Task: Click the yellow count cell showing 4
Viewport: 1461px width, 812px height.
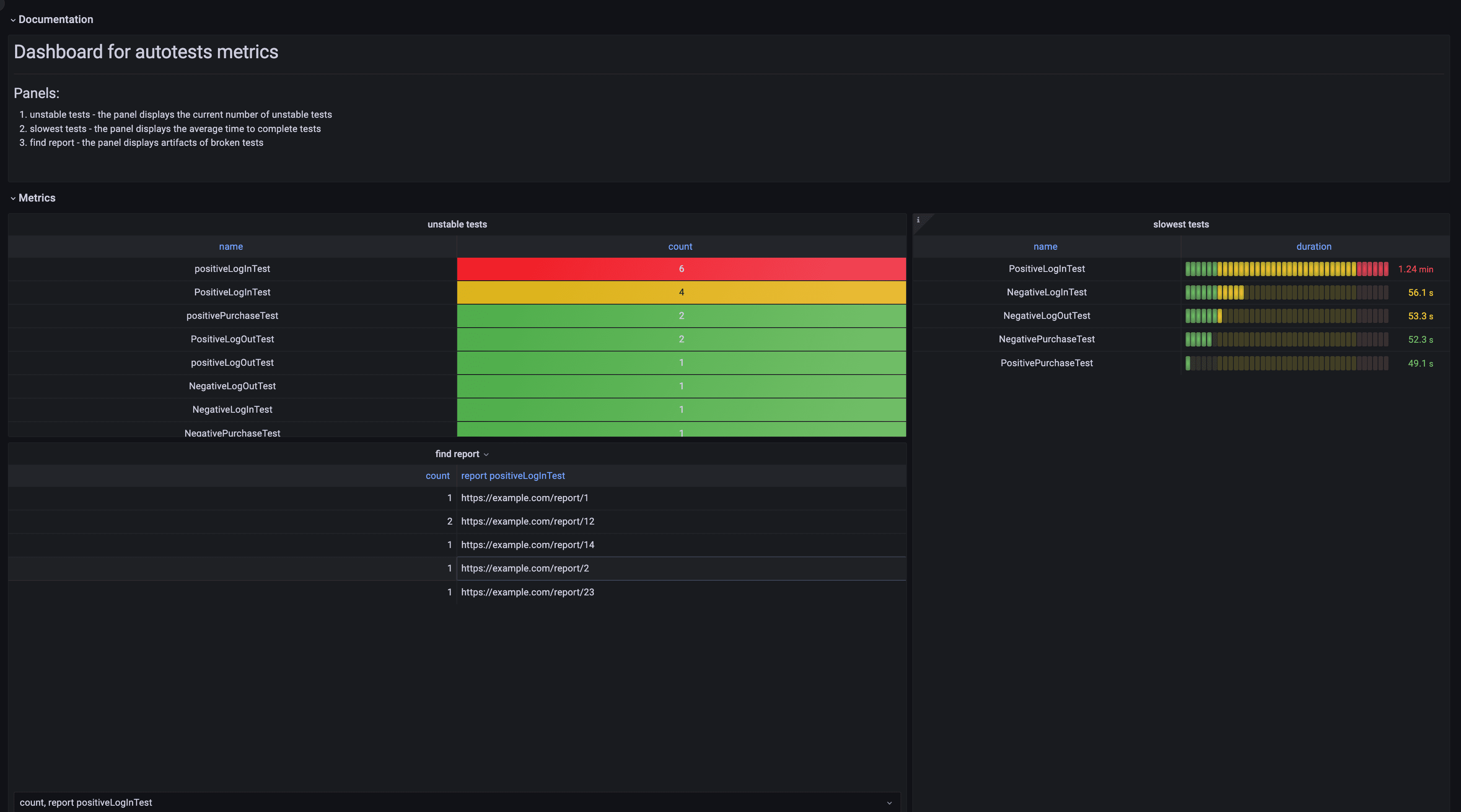Action: click(681, 292)
